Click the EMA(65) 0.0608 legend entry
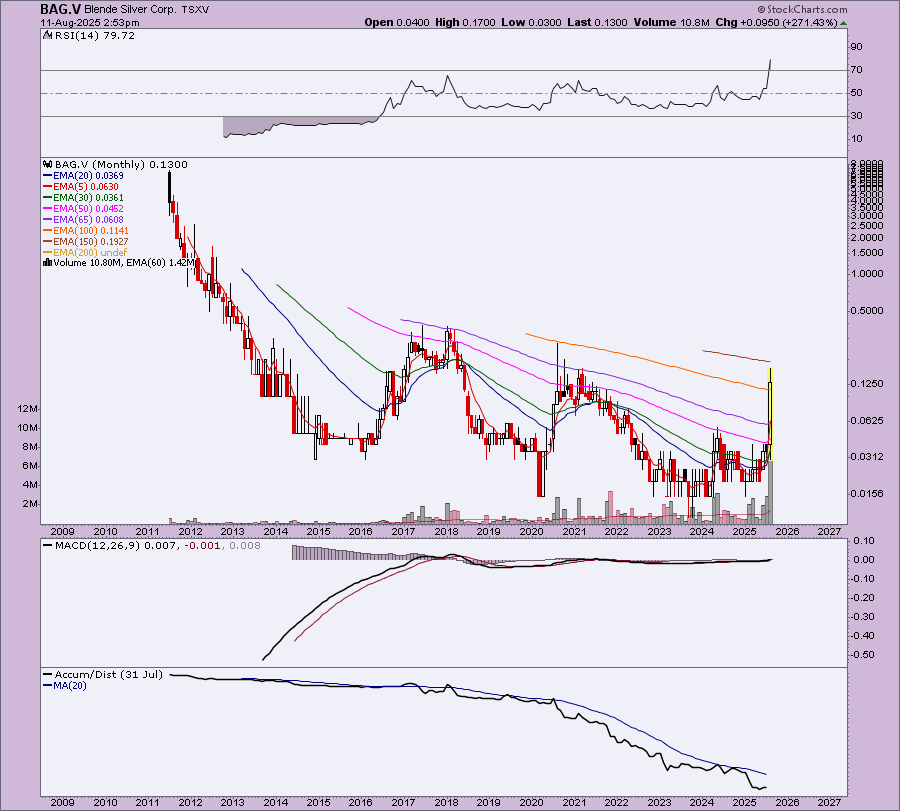The image size is (900, 811). [x=88, y=220]
